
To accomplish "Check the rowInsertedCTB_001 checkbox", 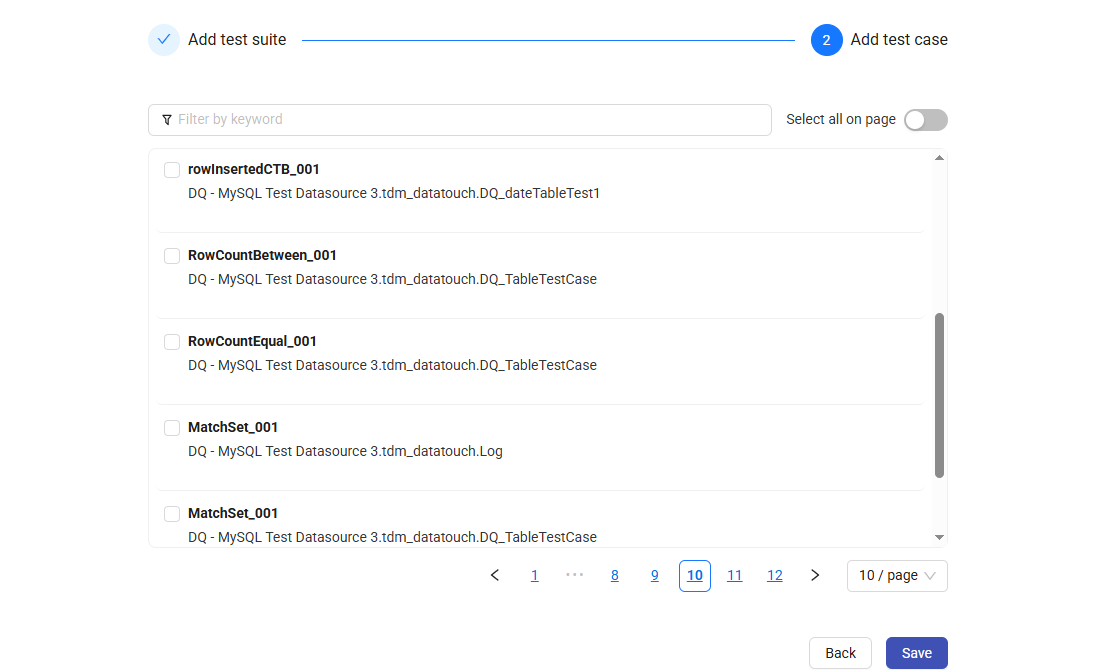I will 172,170.
